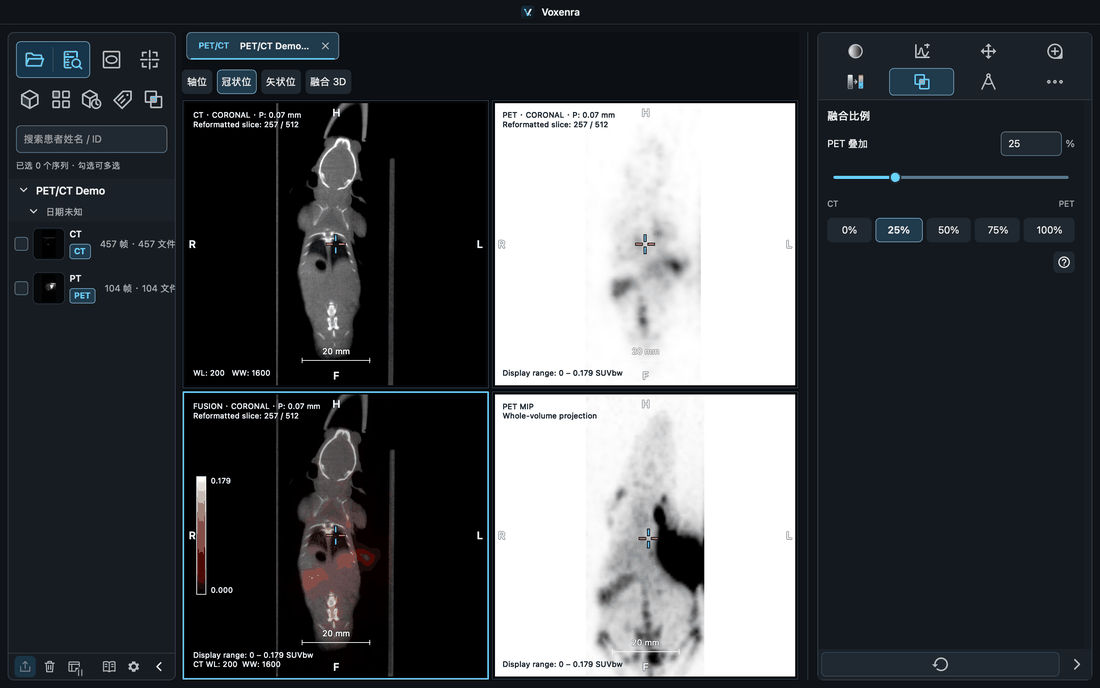This screenshot has height=688, width=1100.
Task: Open the book manual icon
Action: coord(109,666)
